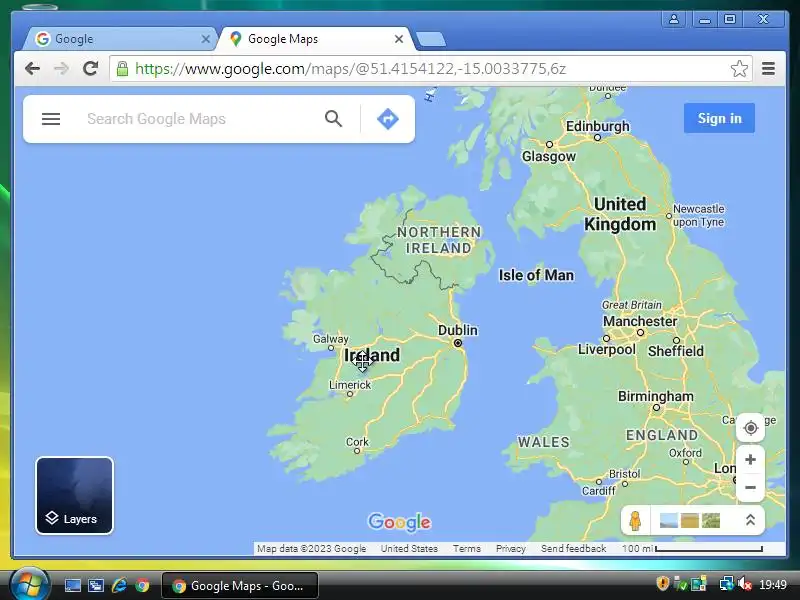The height and width of the screenshot is (600, 800).
Task: Click the Liverpool city label
Action: coord(607,349)
